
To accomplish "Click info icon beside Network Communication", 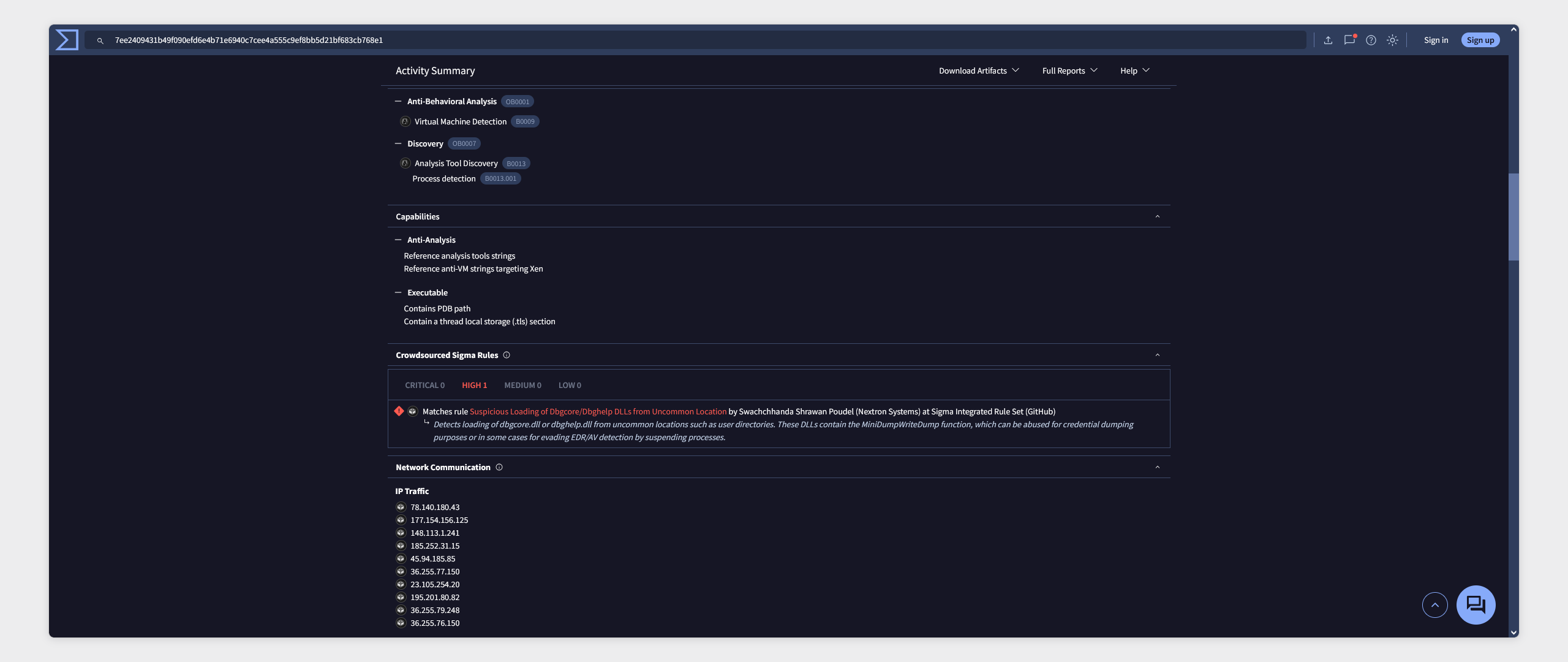I will click(499, 468).
